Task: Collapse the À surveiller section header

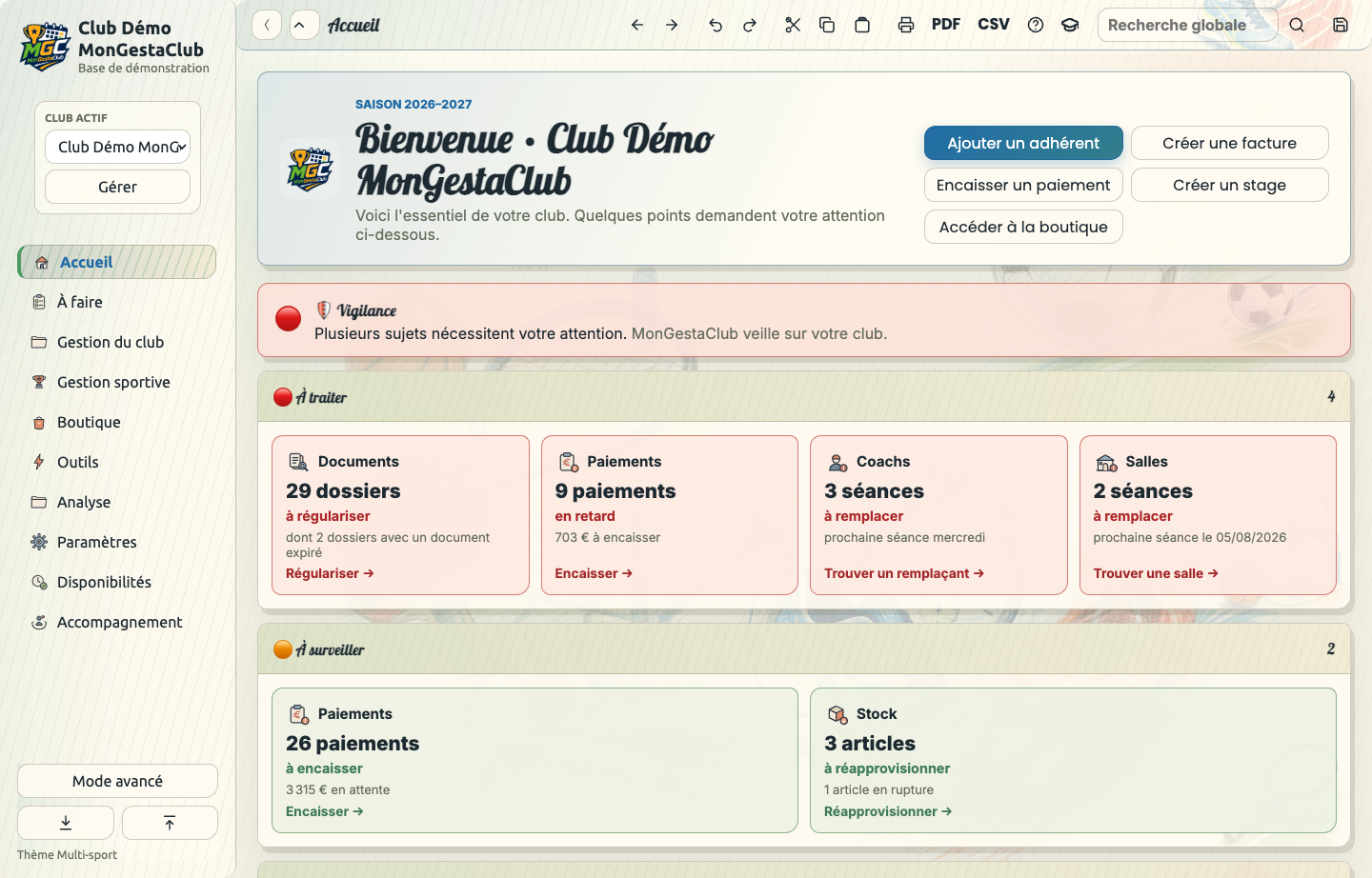Action: [x=804, y=649]
